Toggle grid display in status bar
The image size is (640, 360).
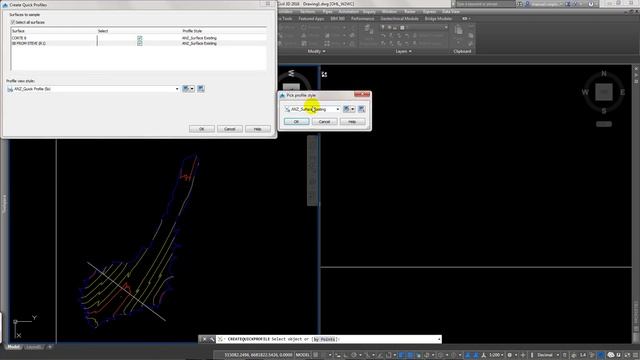point(316,355)
